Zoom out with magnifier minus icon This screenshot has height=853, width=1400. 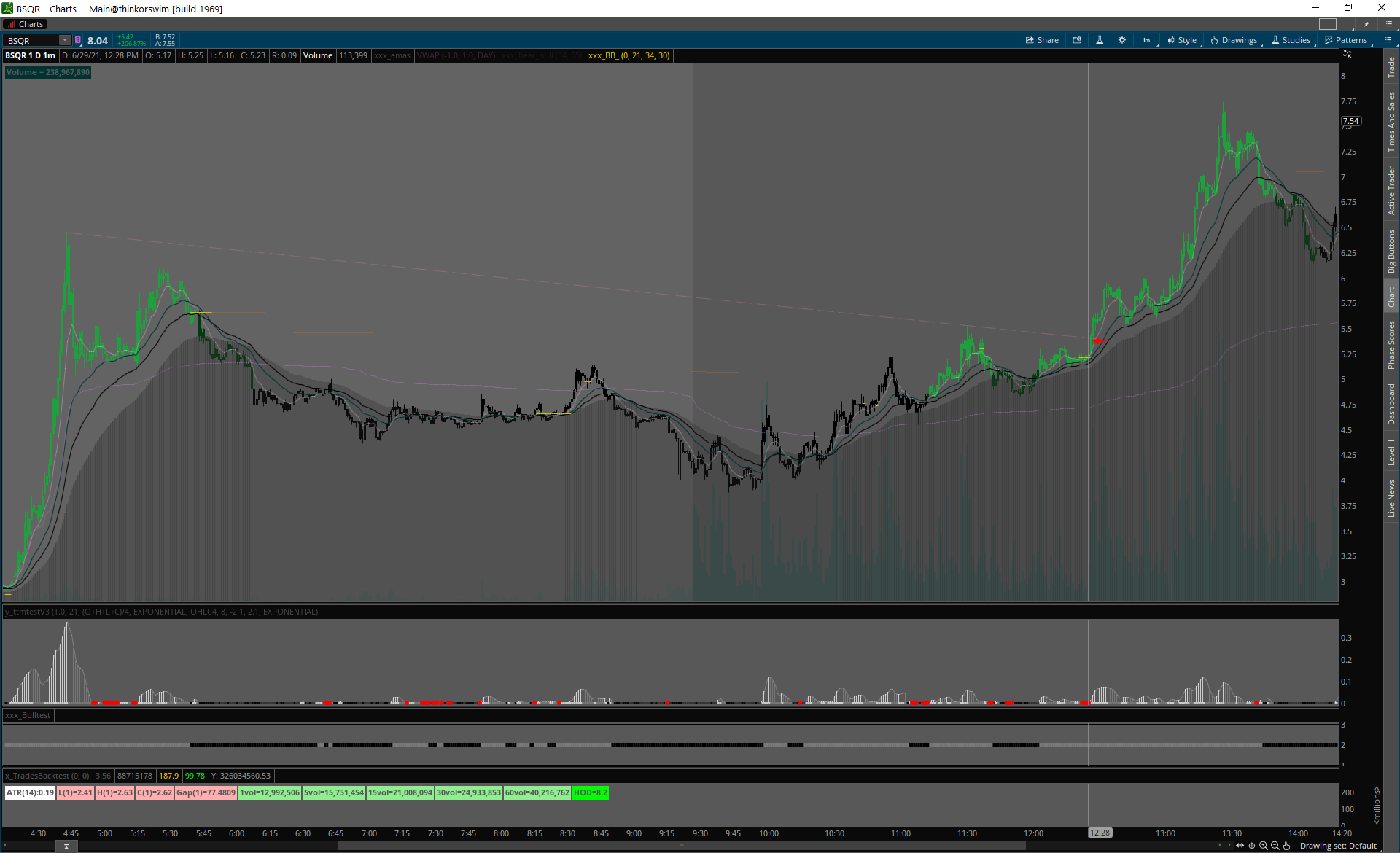point(1275,846)
